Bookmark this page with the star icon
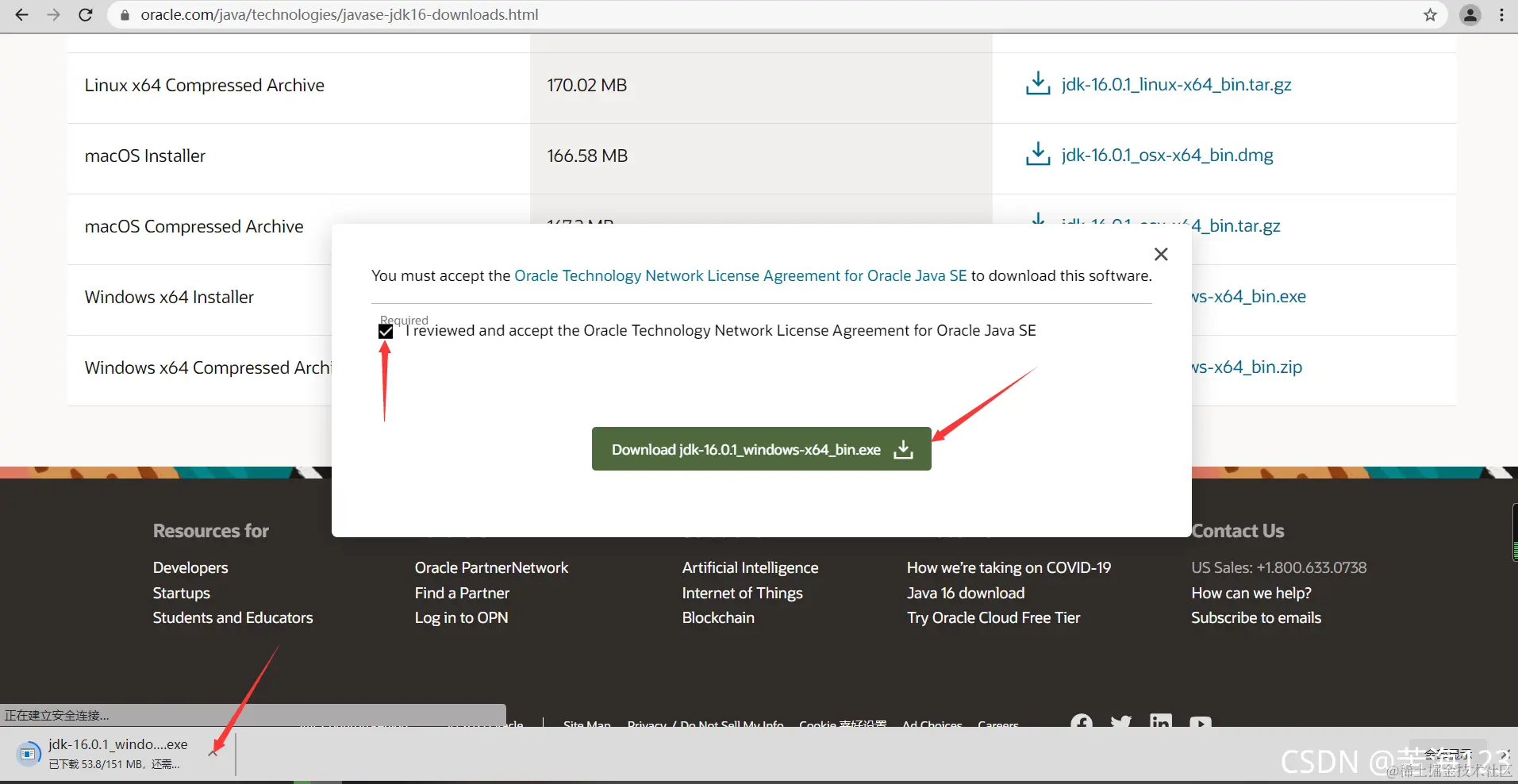 (1430, 15)
